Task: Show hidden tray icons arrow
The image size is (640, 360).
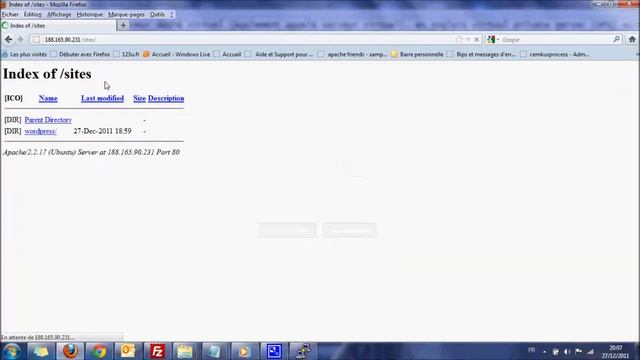Action: pyautogui.click(x=544, y=351)
